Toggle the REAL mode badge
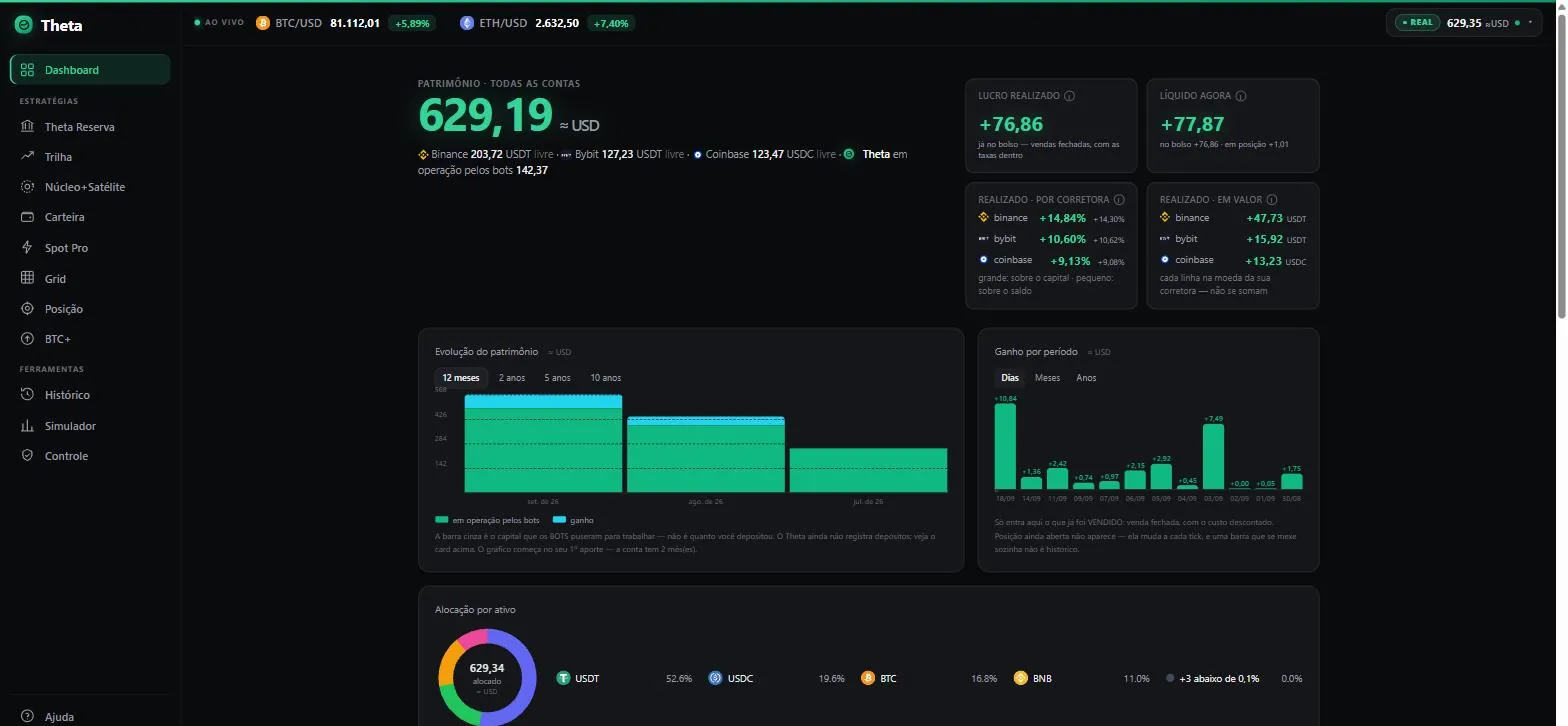 1417,22
